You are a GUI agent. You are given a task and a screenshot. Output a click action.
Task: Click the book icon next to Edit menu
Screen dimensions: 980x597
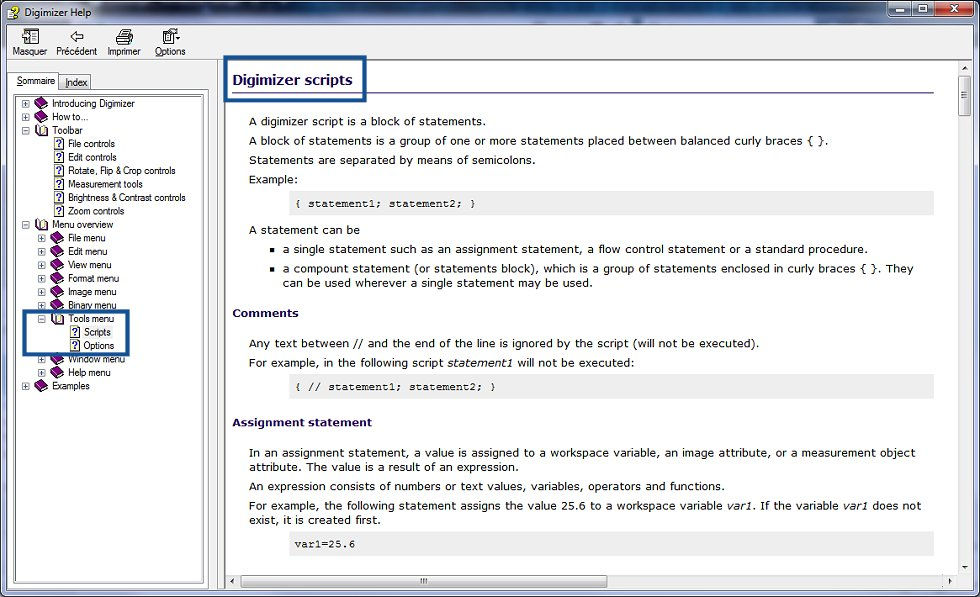(57, 251)
